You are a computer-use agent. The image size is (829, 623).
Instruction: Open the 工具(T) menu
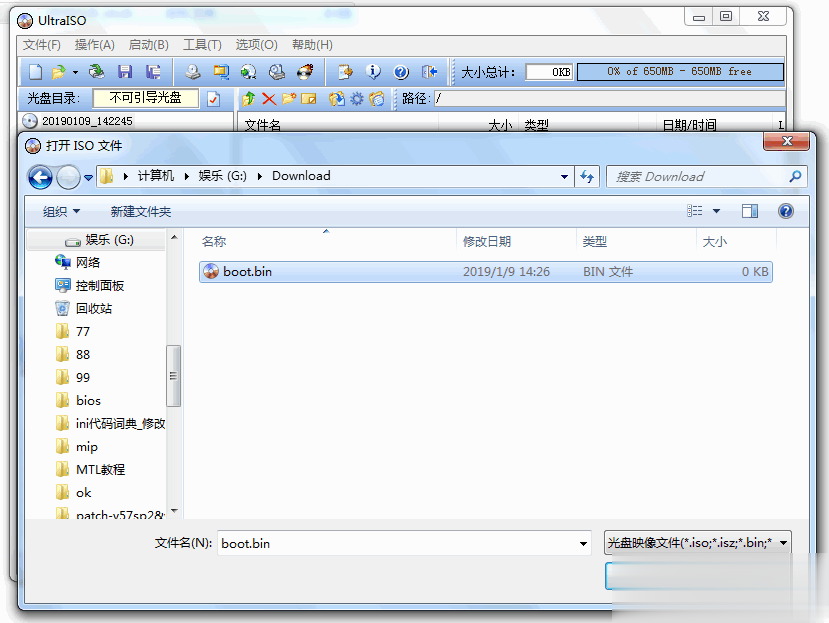(202, 45)
